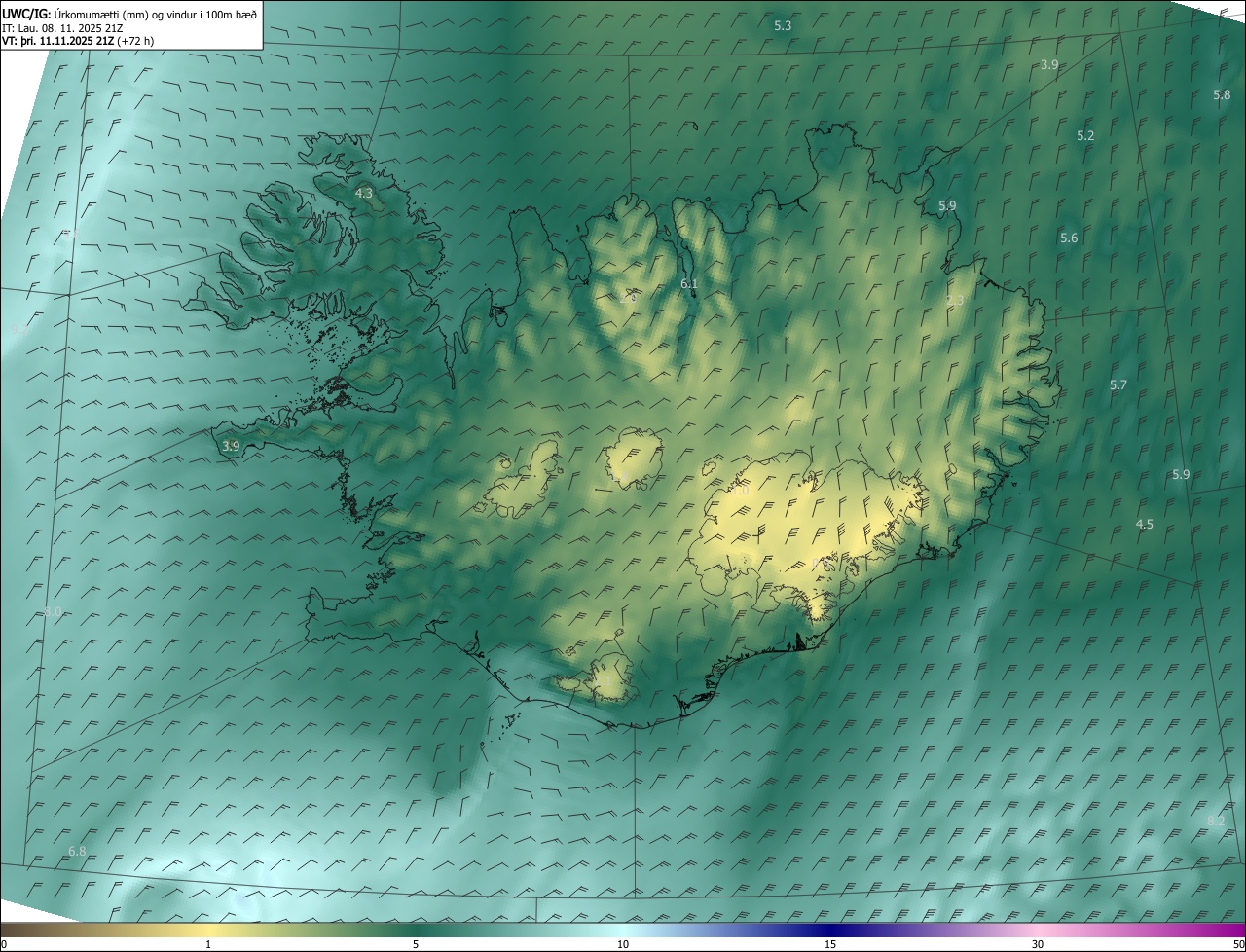
Task: Click the 8.2 value on the map
Action: (x=1216, y=822)
